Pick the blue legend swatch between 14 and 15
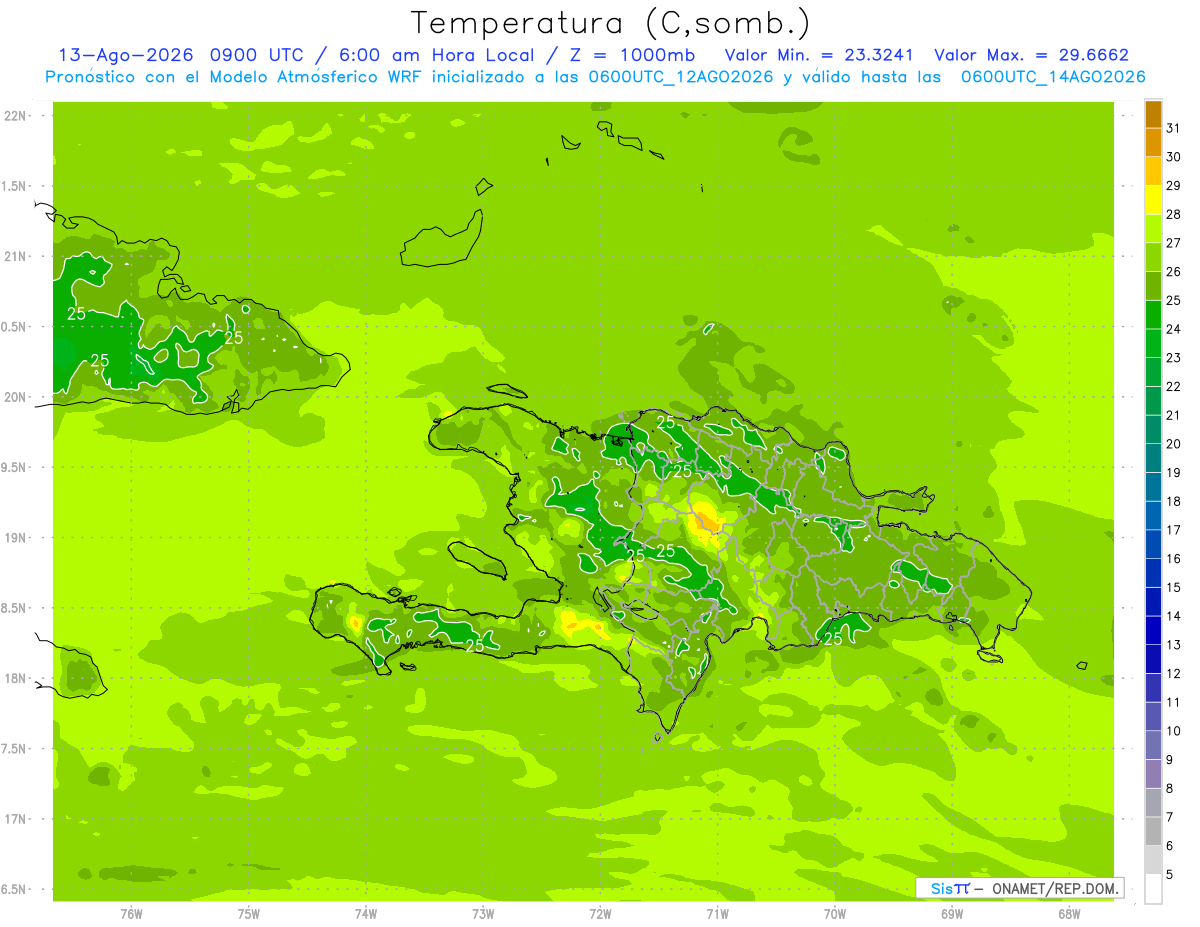This screenshot has width=1200, height=927. (1153, 601)
